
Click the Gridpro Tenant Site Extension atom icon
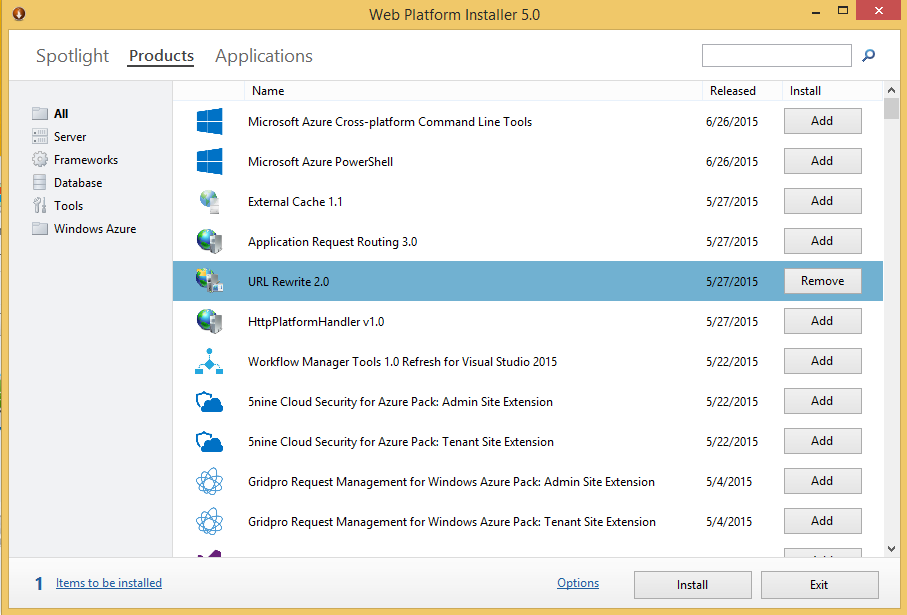(x=209, y=521)
